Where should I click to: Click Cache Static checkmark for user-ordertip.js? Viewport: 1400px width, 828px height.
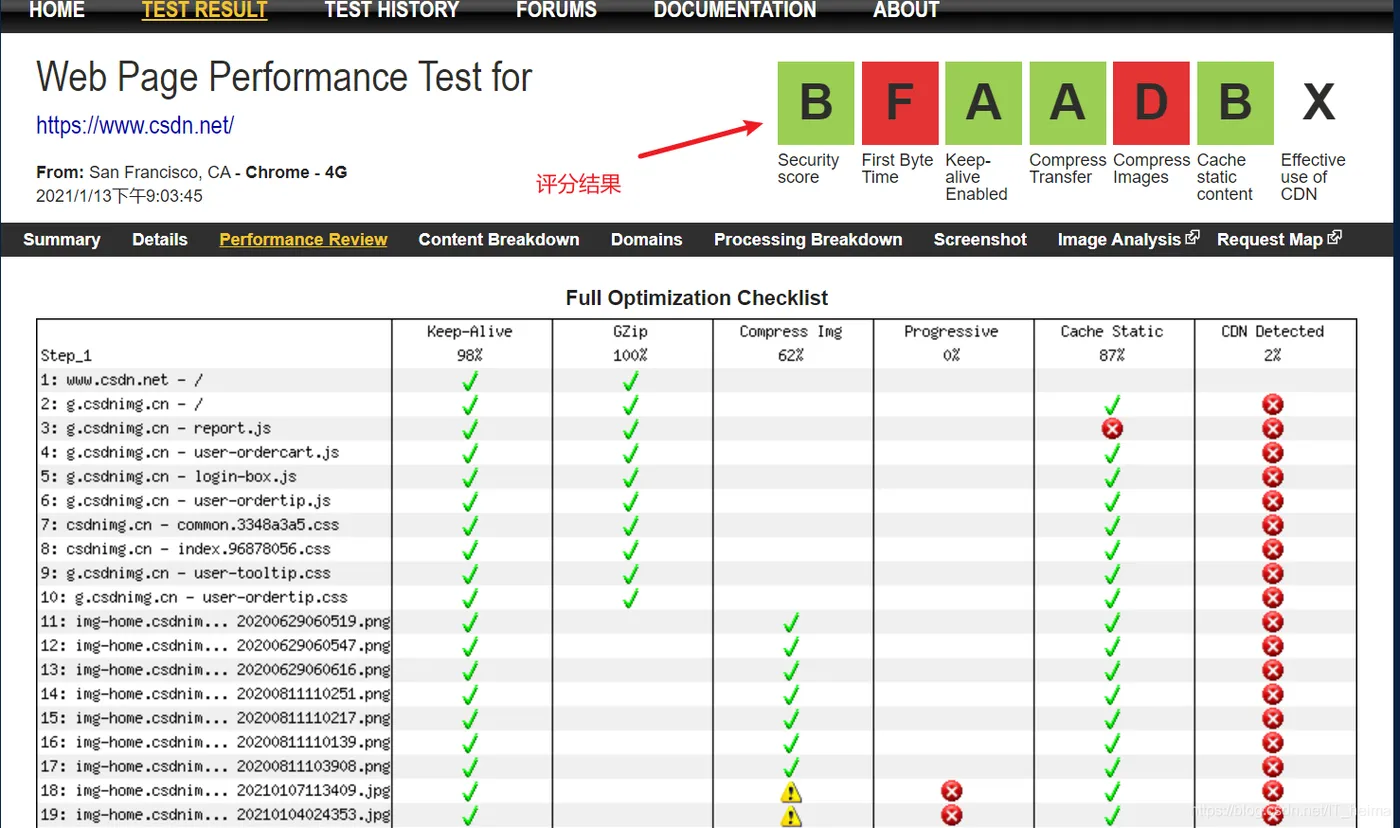1112,501
